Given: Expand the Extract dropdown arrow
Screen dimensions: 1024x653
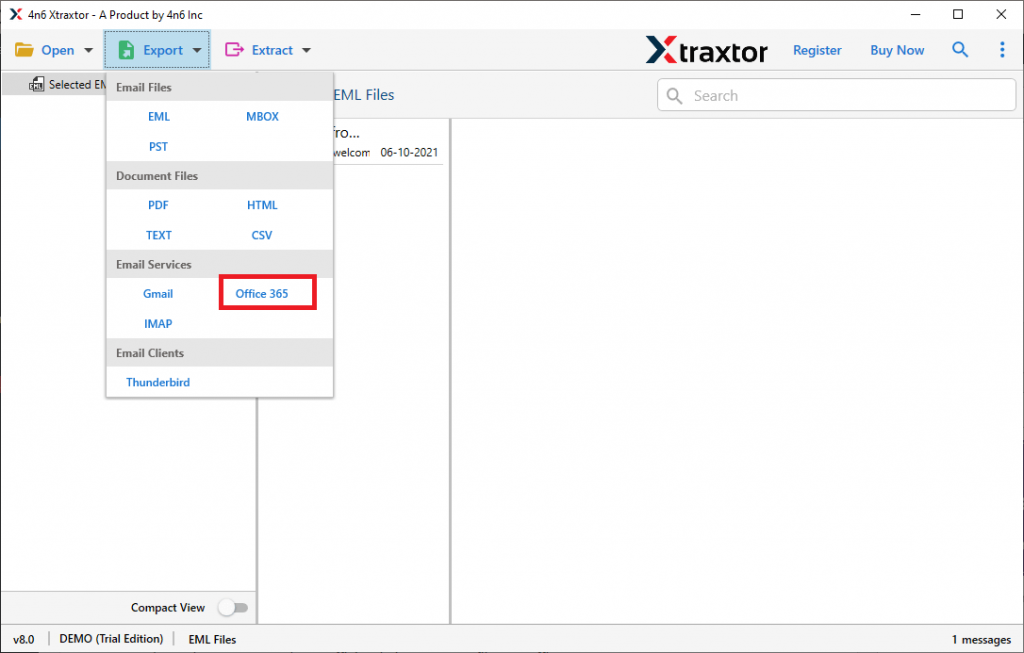Looking at the screenshot, I should coord(305,49).
